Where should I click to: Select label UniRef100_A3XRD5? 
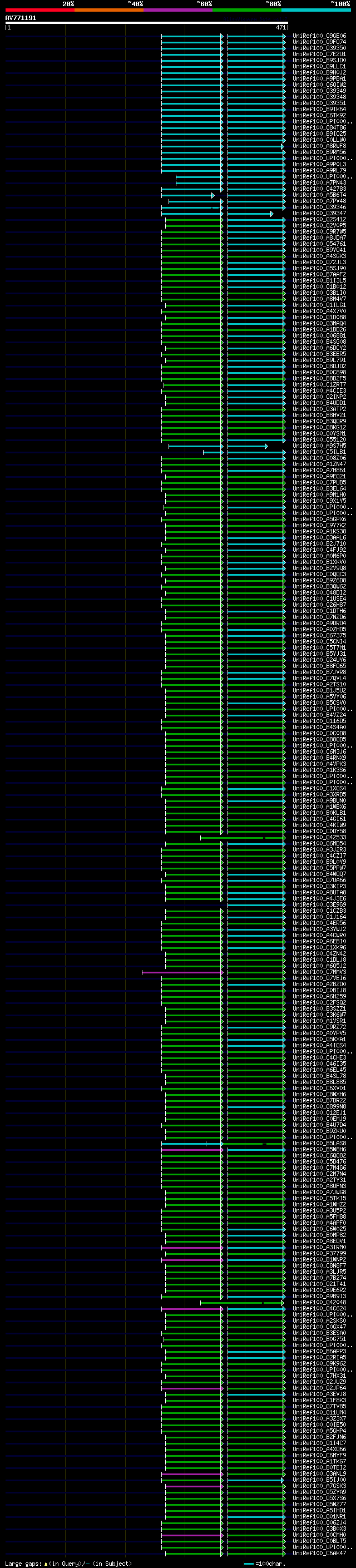tap(319, 794)
